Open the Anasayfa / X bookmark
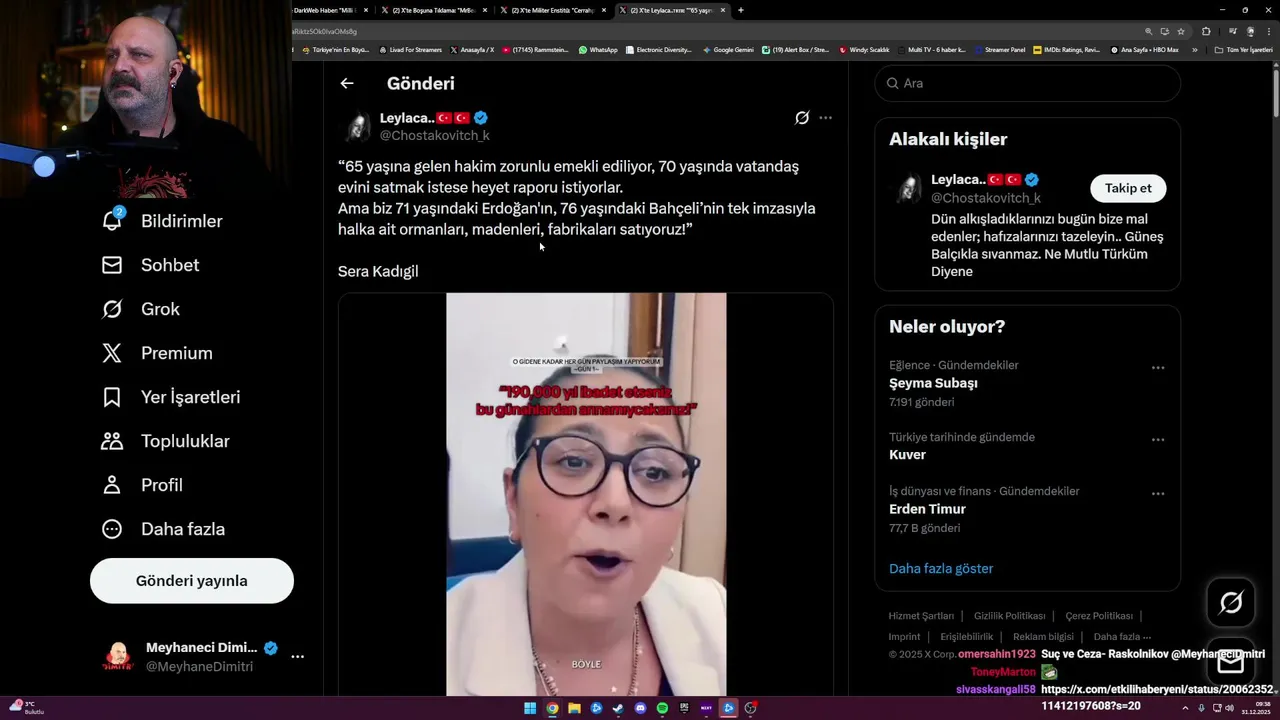1280x720 pixels. [x=473, y=50]
